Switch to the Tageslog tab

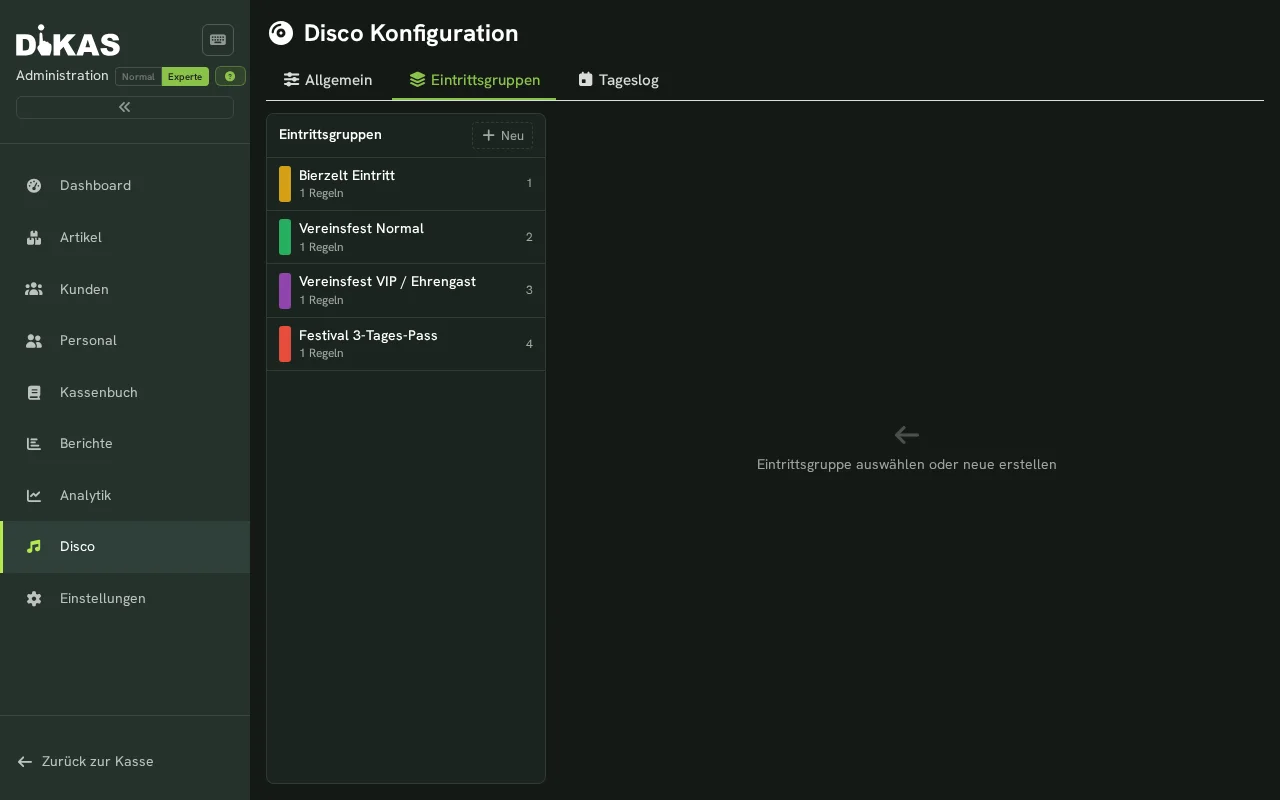coord(618,80)
